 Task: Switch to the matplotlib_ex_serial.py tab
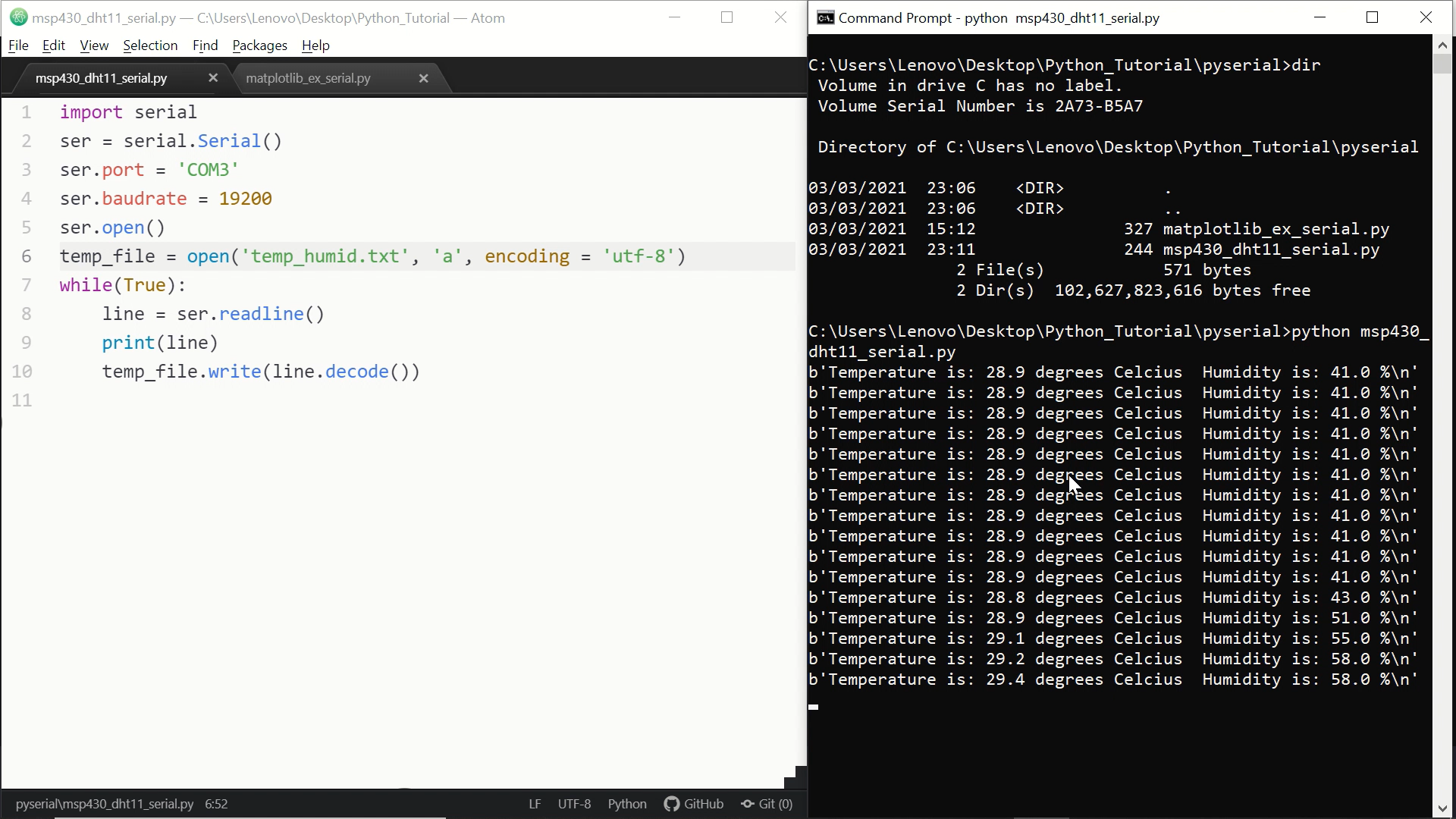(x=308, y=77)
